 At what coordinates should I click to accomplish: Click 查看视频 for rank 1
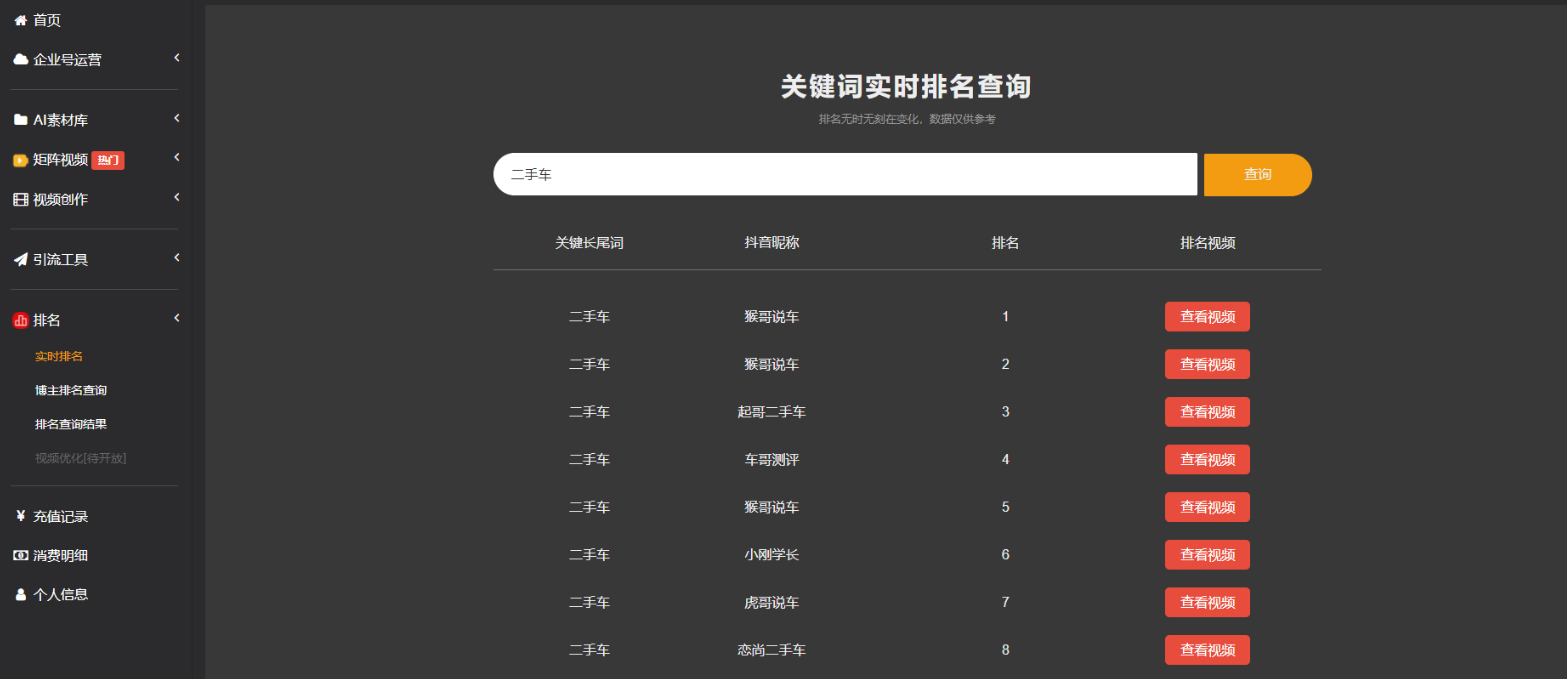[x=1207, y=317]
